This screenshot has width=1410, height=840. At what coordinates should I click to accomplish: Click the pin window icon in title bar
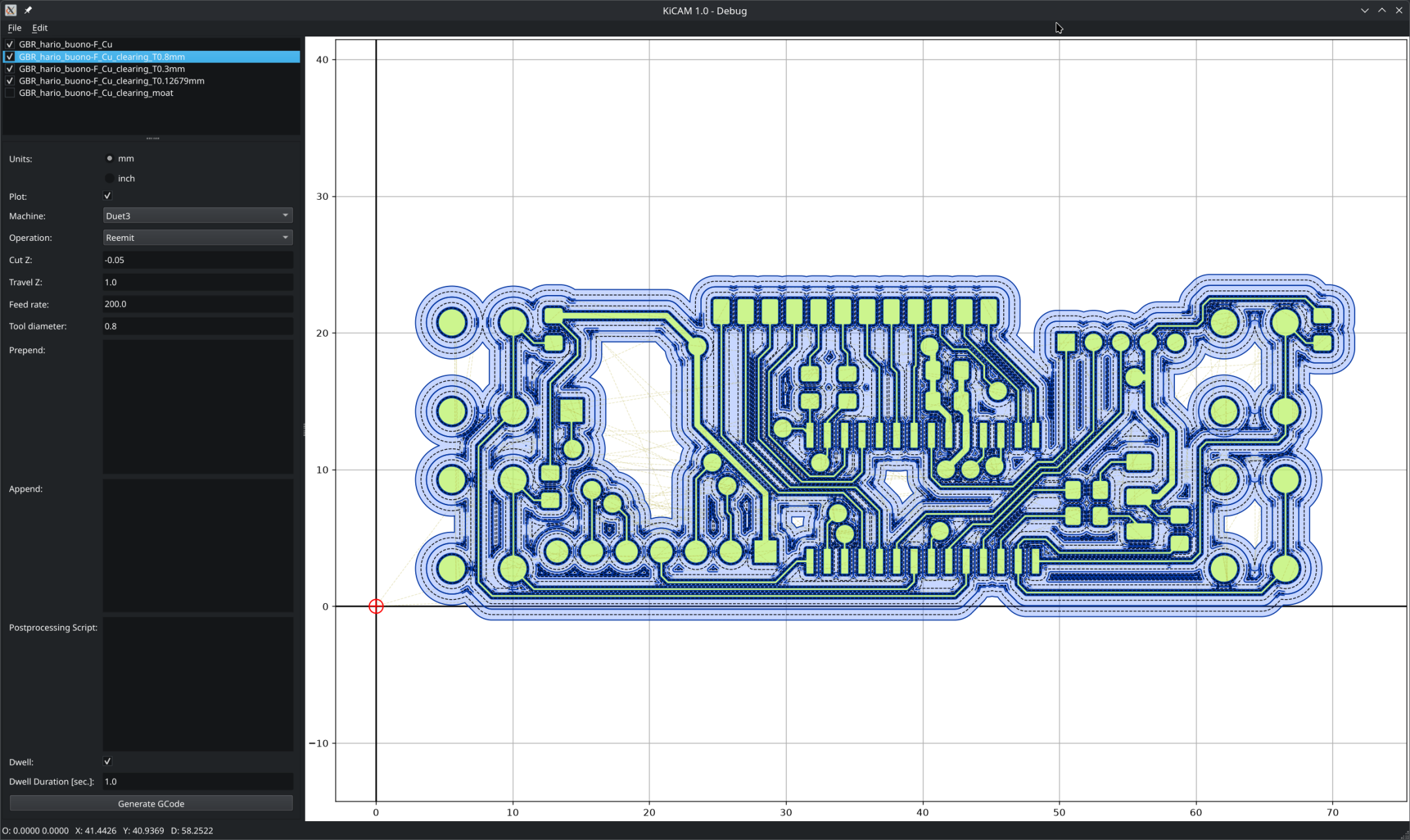pyautogui.click(x=28, y=10)
